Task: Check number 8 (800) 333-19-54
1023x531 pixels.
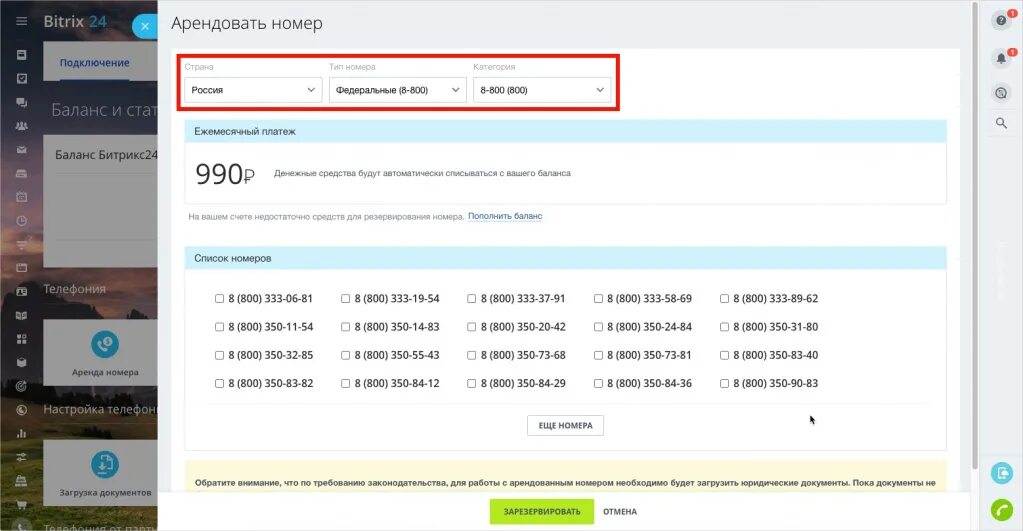Action: (345, 299)
